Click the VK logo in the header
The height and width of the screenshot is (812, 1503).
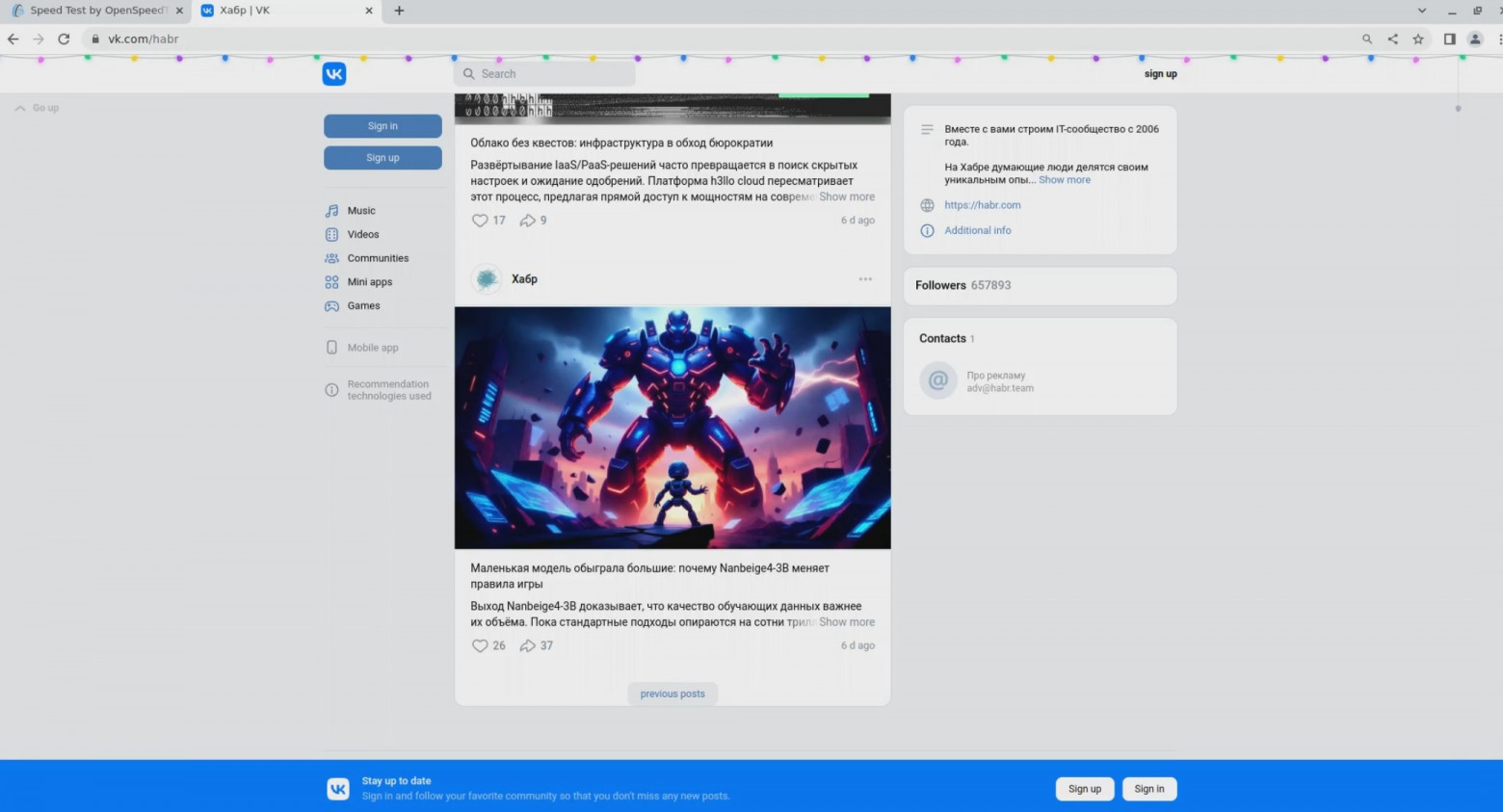pos(334,74)
